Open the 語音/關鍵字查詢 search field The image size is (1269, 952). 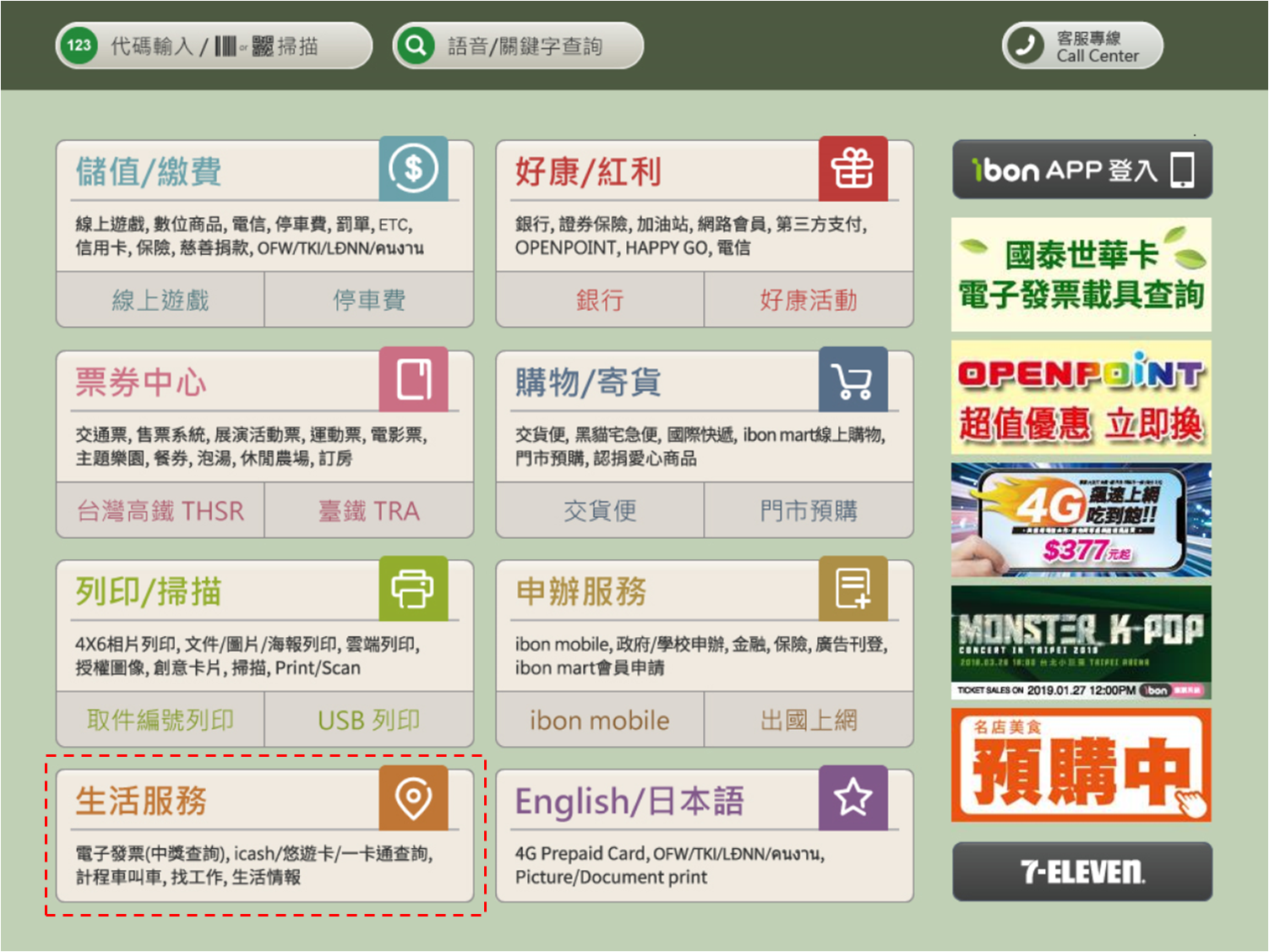pos(518,46)
